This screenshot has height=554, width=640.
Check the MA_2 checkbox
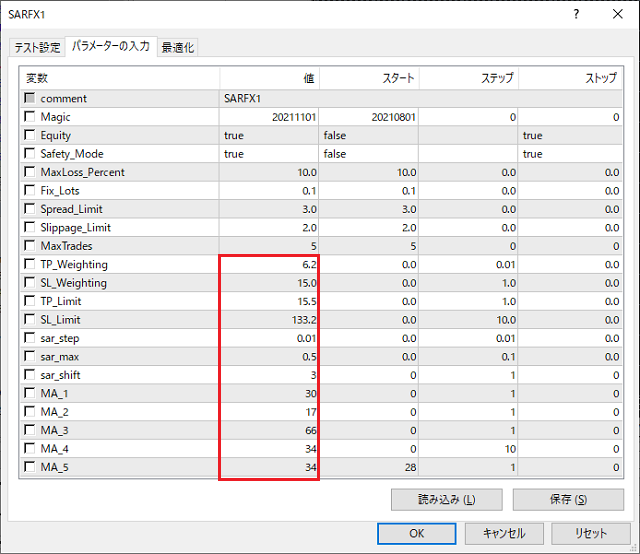tap(29, 412)
